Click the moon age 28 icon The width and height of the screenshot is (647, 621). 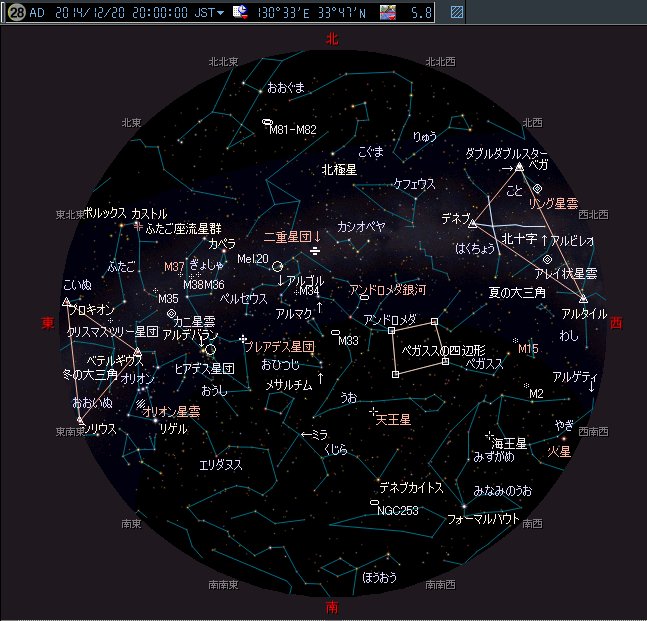(16, 13)
